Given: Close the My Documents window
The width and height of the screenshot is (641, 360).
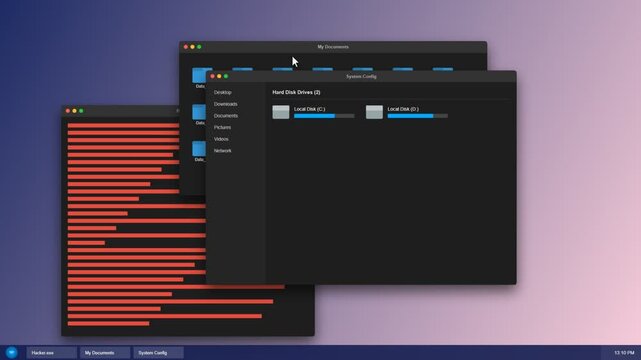Looking at the screenshot, I should coord(186,47).
